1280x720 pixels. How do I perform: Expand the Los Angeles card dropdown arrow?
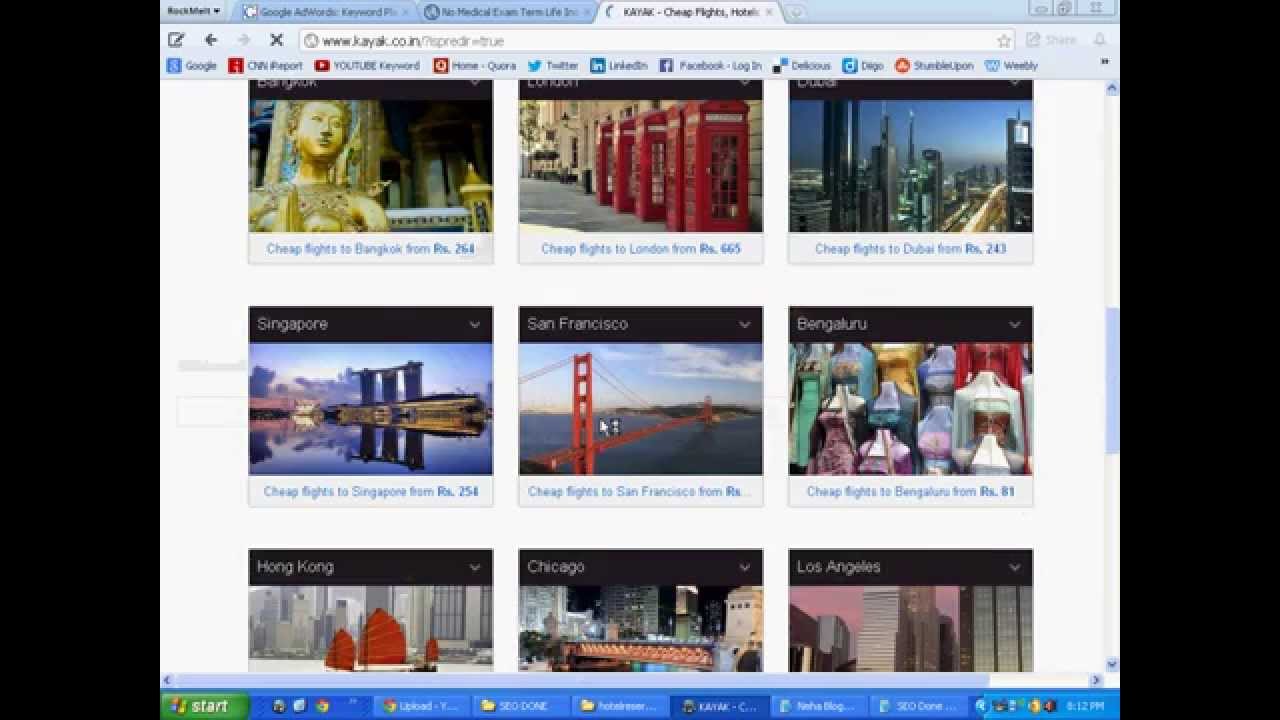click(1014, 567)
